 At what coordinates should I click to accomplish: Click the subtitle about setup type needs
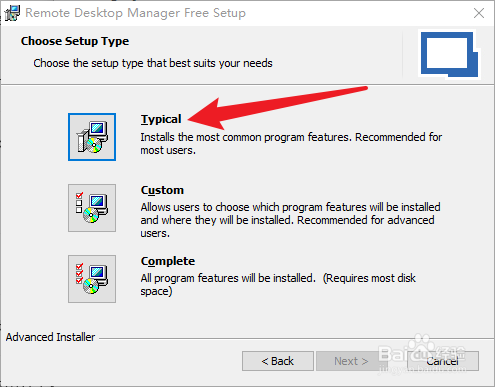pos(153,63)
